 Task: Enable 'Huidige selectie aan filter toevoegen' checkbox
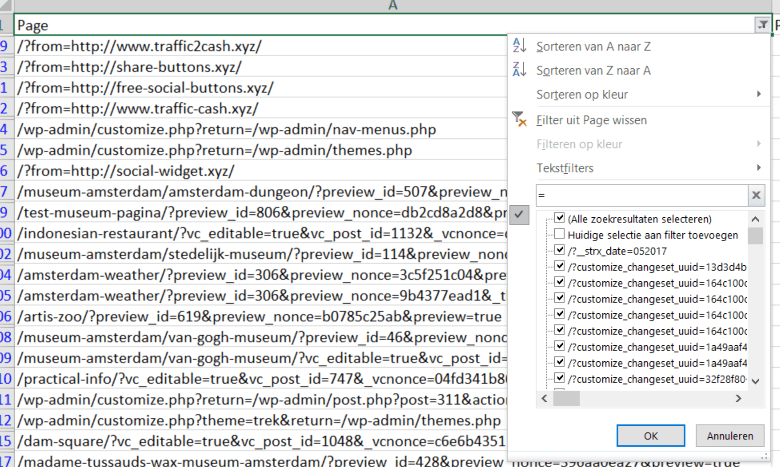point(559,234)
